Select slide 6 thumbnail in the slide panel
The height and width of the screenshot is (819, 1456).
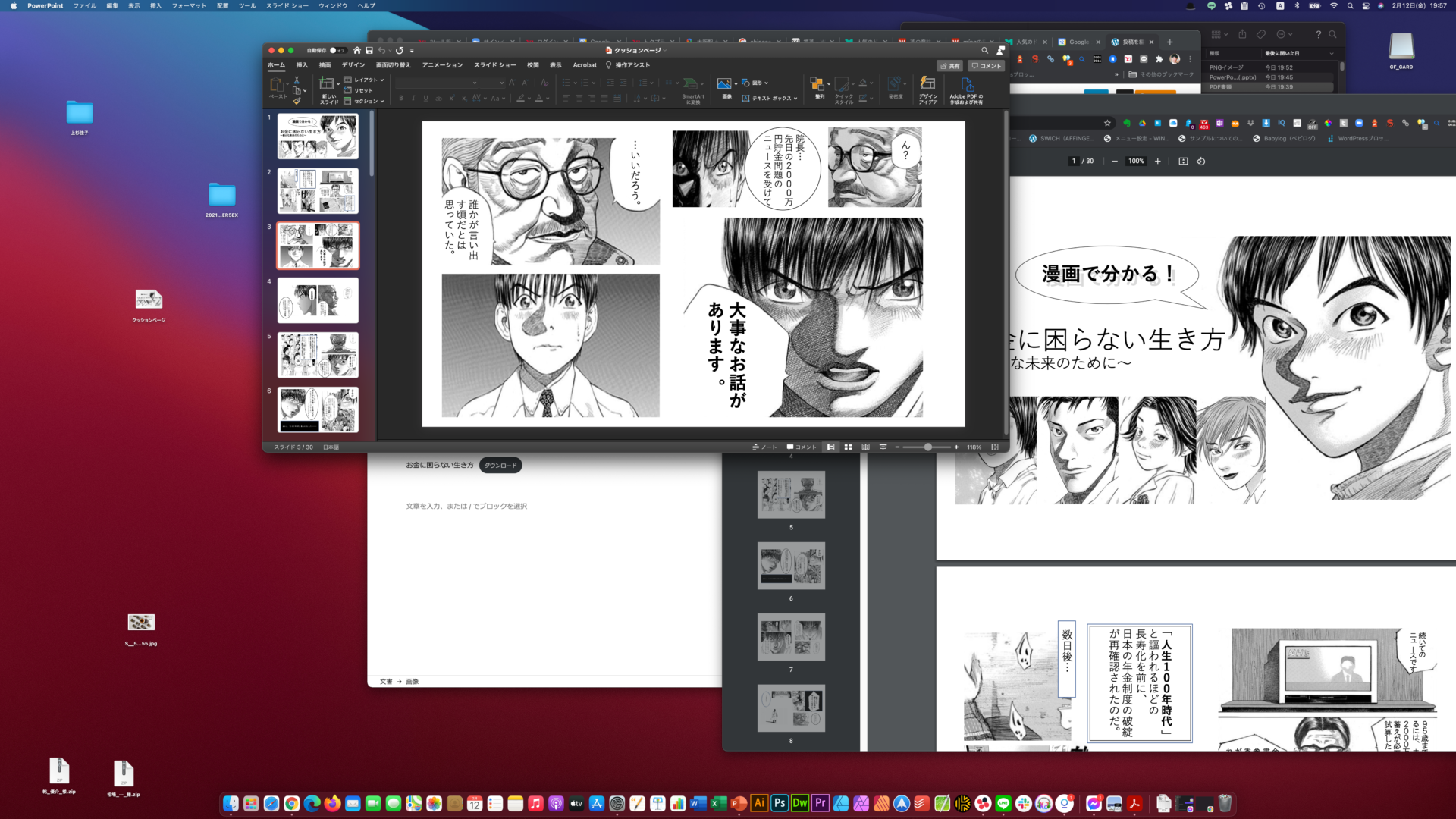click(x=318, y=409)
